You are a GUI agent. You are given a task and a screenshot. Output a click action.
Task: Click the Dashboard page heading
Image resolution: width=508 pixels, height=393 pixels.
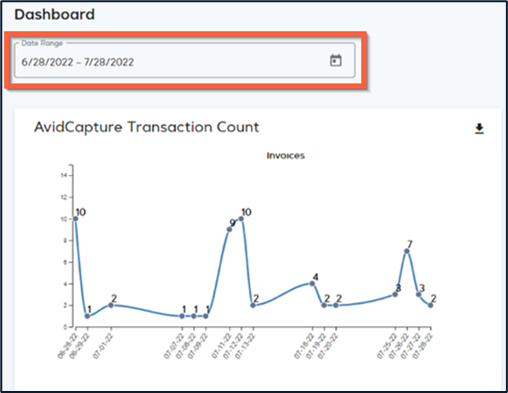pyautogui.click(x=55, y=14)
